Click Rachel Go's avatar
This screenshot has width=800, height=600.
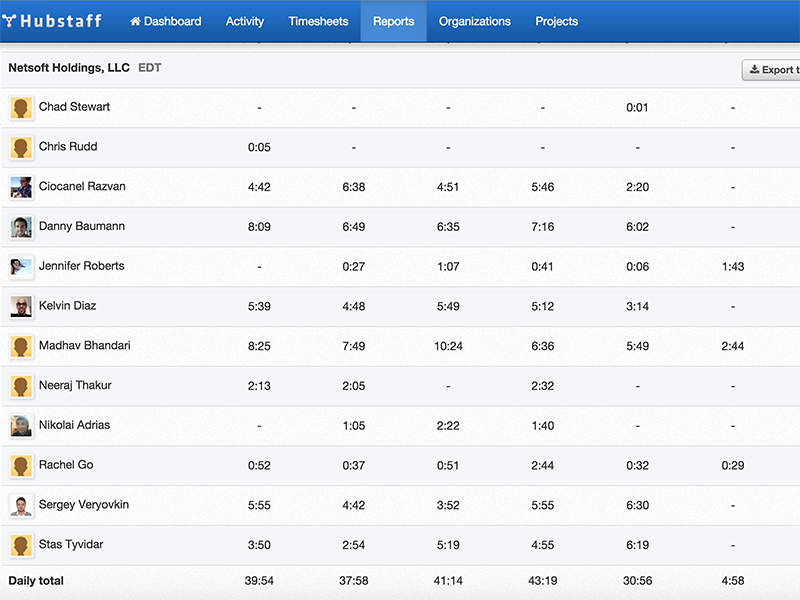tap(21, 466)
